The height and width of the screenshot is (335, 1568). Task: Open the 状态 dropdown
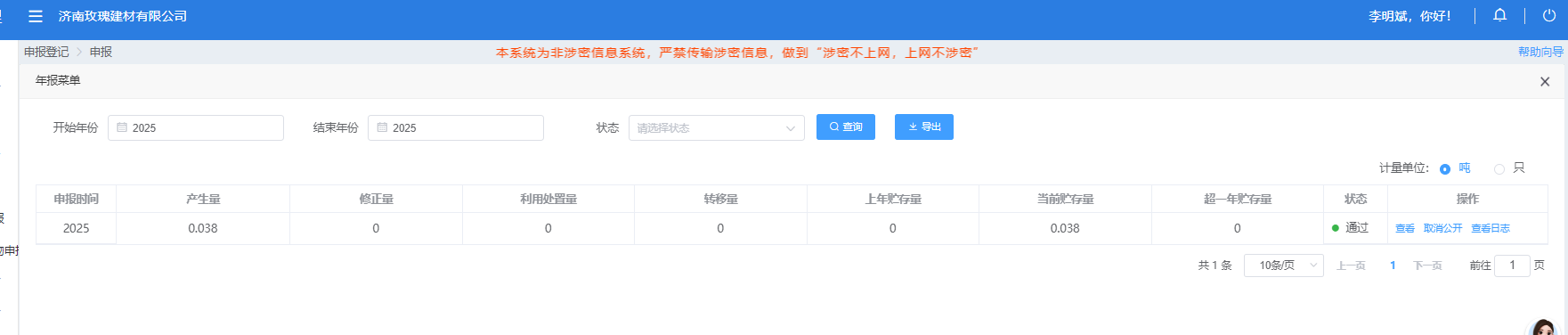click(x=717, y=127)
